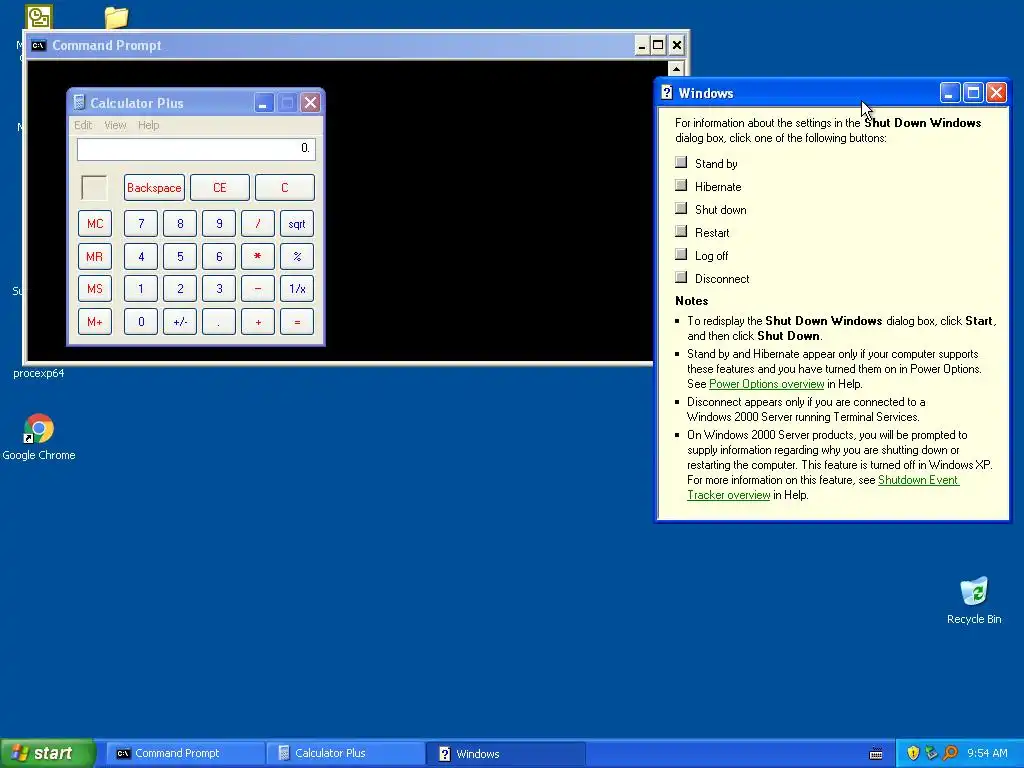Click the Start button
The width and height of the screenshot is (1024, 768).
(x=47, y=753)
